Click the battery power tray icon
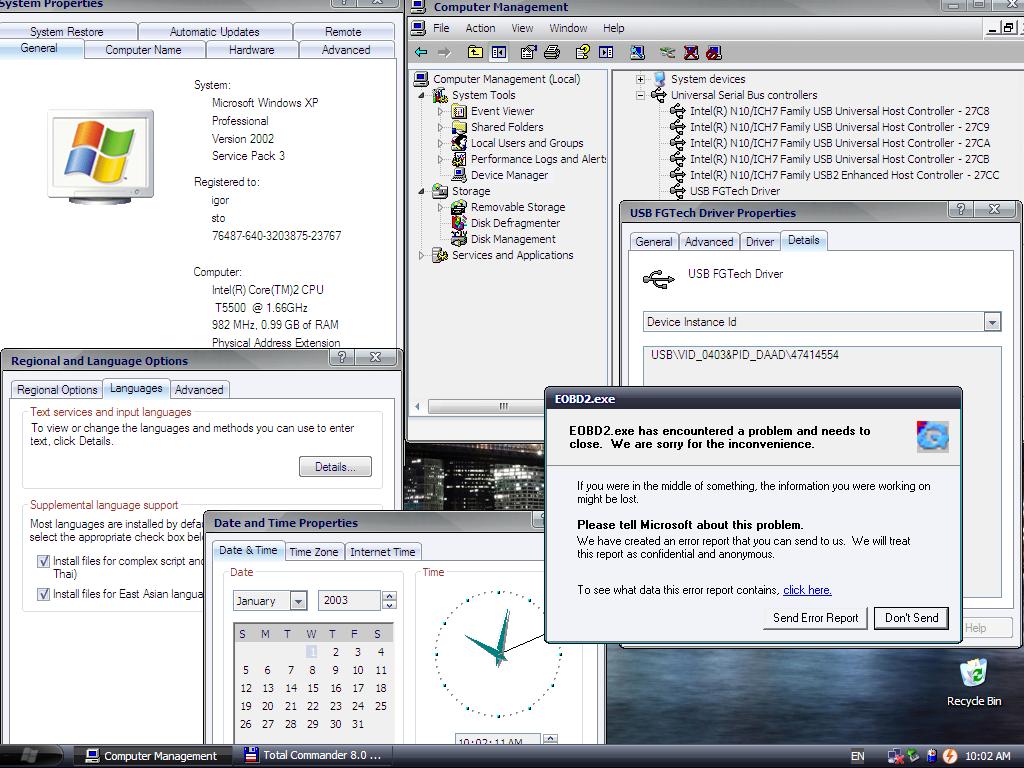This screenshot has width=1024, height=768. (932, 756)
